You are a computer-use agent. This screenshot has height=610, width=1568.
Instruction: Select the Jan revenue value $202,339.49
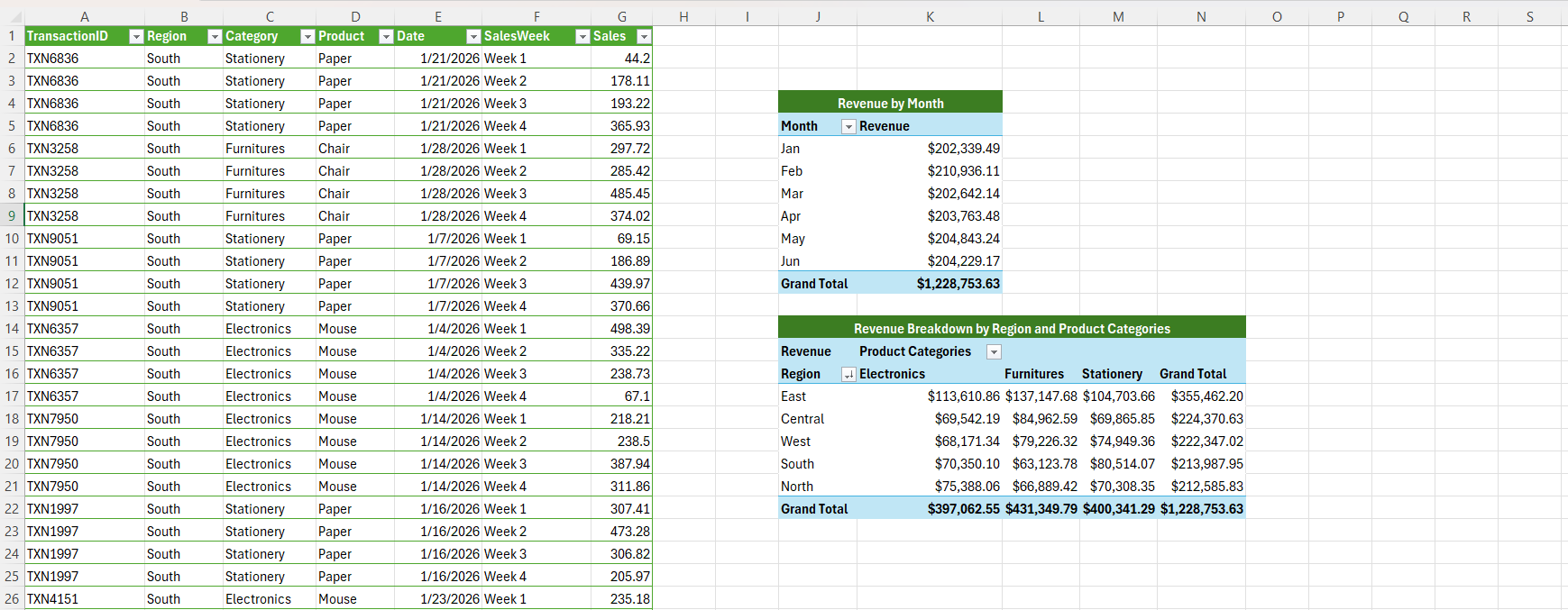[930, 148]
